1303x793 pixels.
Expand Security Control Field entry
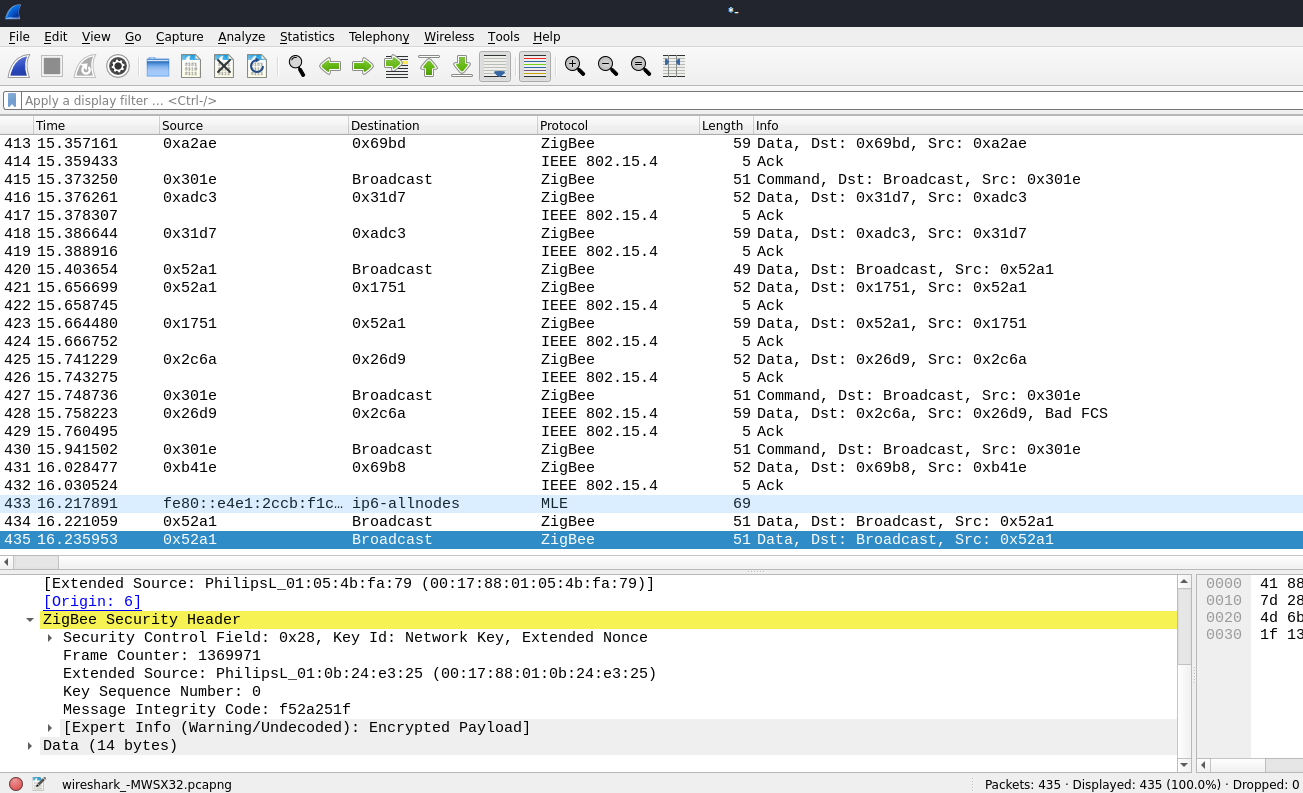click(50, 638)
